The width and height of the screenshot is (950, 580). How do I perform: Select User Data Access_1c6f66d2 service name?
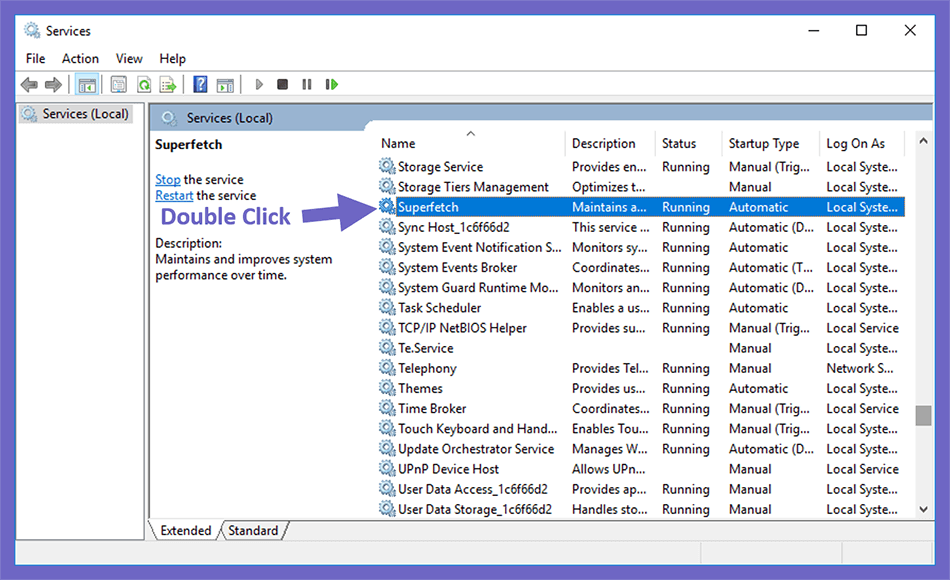pyautogui.click(x=473, y=489)
